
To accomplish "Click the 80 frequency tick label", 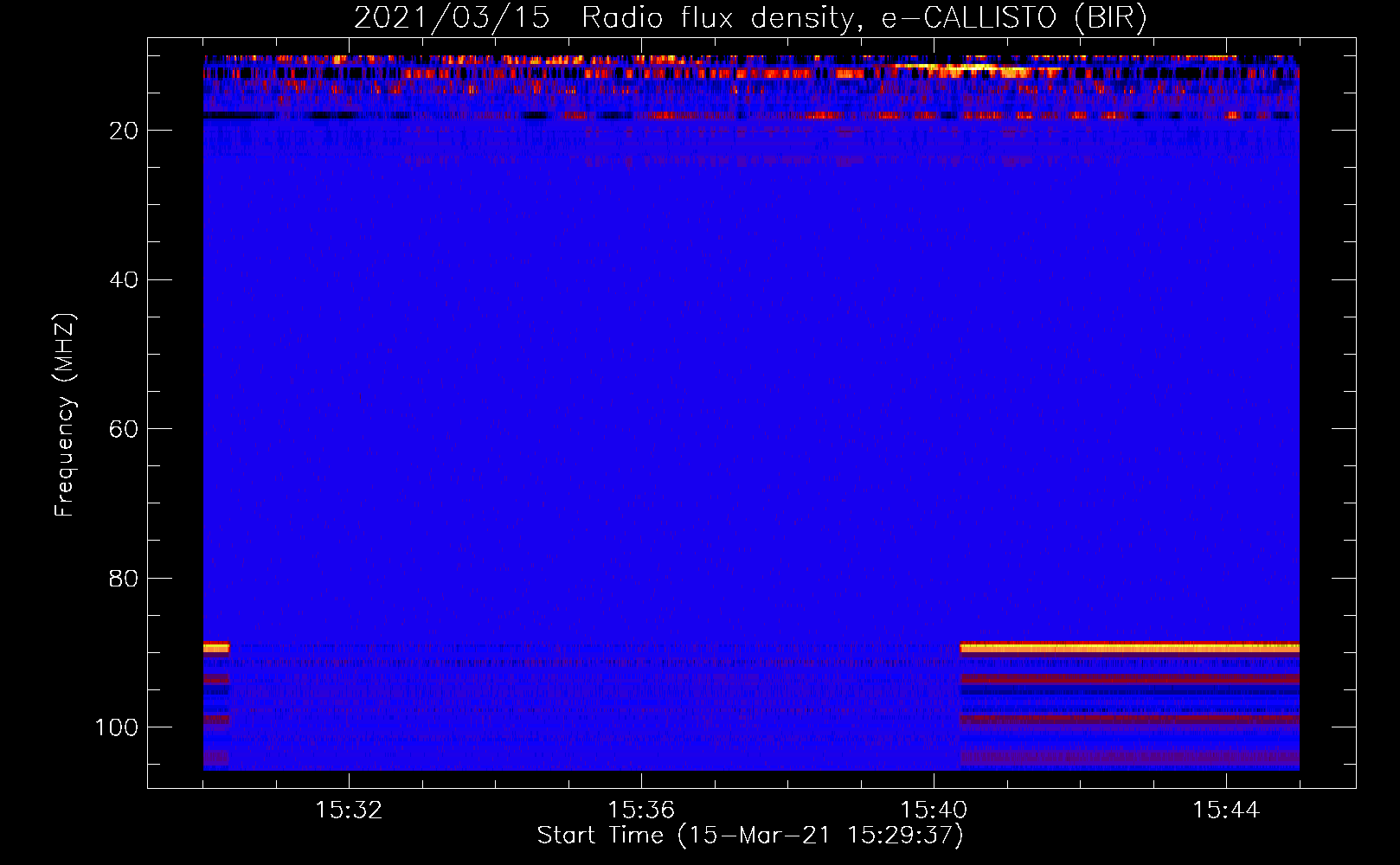I will pyautogui.click(x=124, y=579).
